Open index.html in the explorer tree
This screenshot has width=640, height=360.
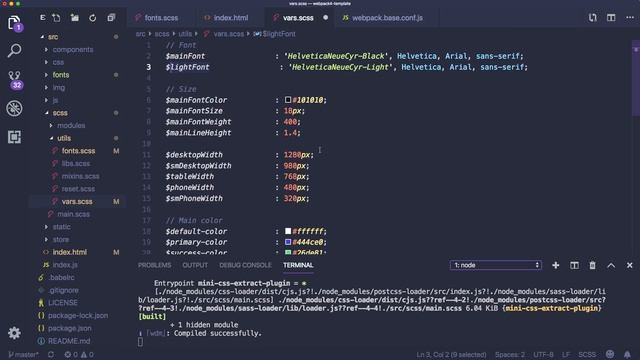point(69,252)
